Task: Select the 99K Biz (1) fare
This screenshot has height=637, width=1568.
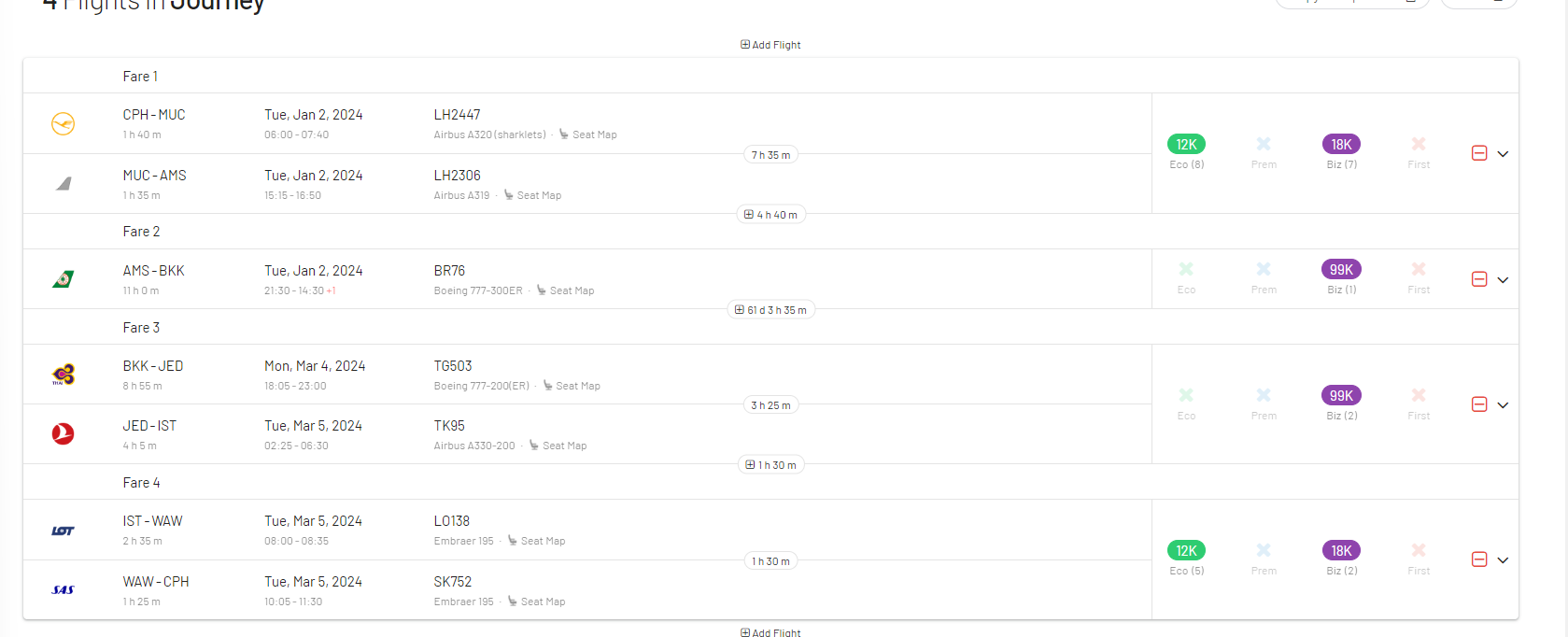Action: (x=1341, y=270)
